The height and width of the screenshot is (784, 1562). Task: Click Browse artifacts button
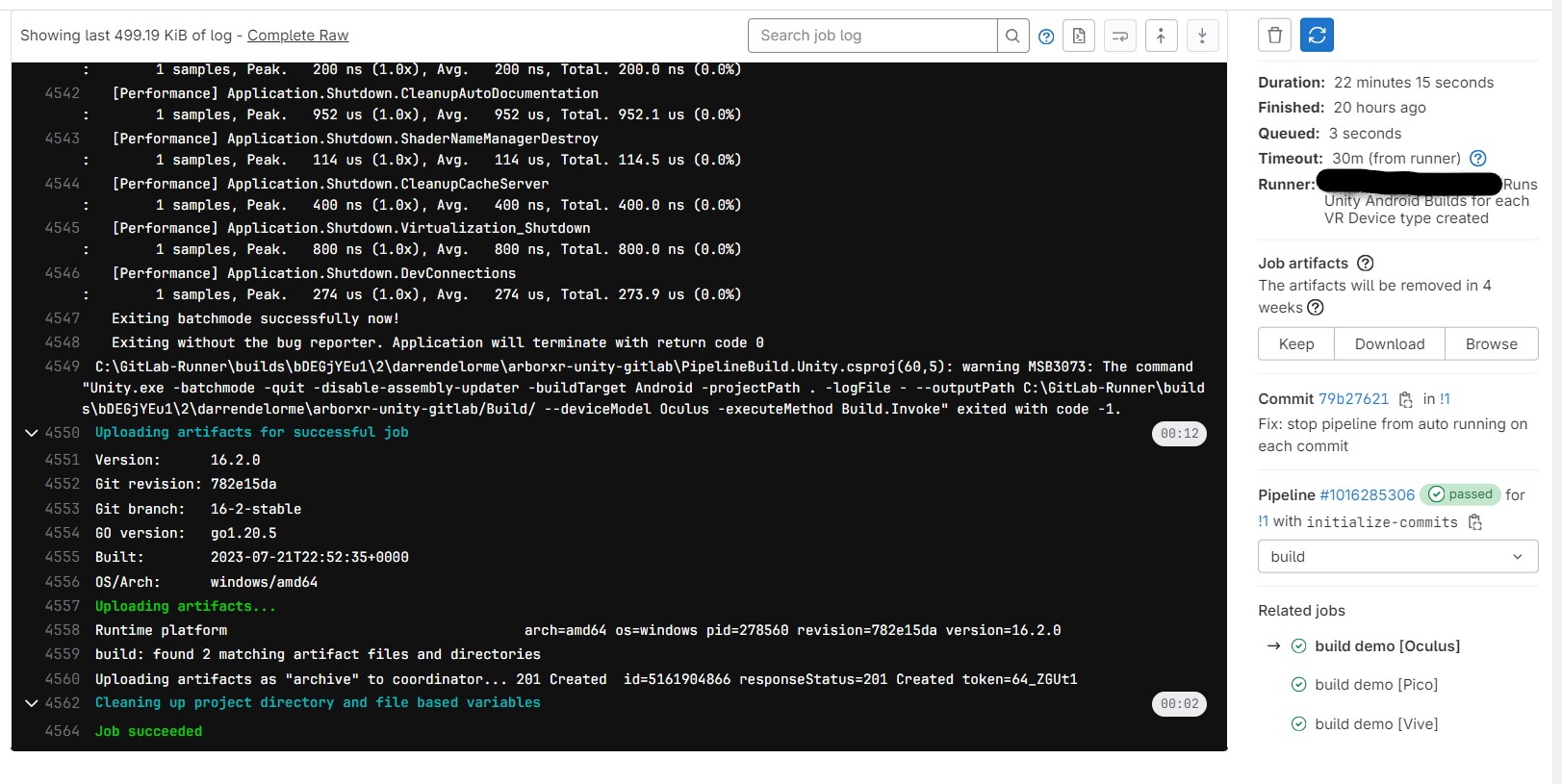coord(1491,344)
